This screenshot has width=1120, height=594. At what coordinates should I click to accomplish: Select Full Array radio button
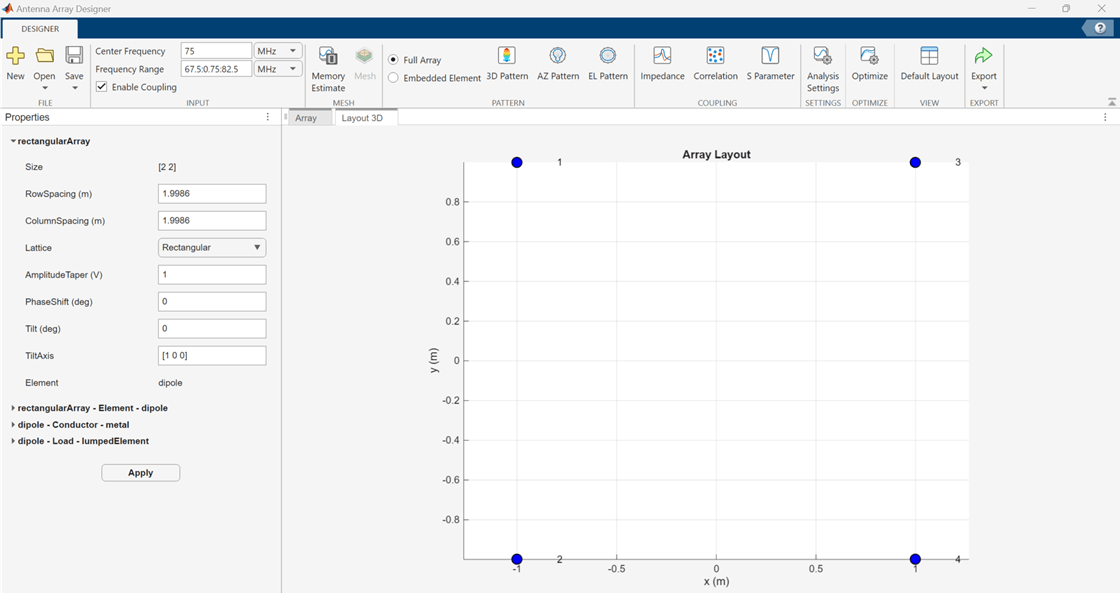[x=393, y=59]
